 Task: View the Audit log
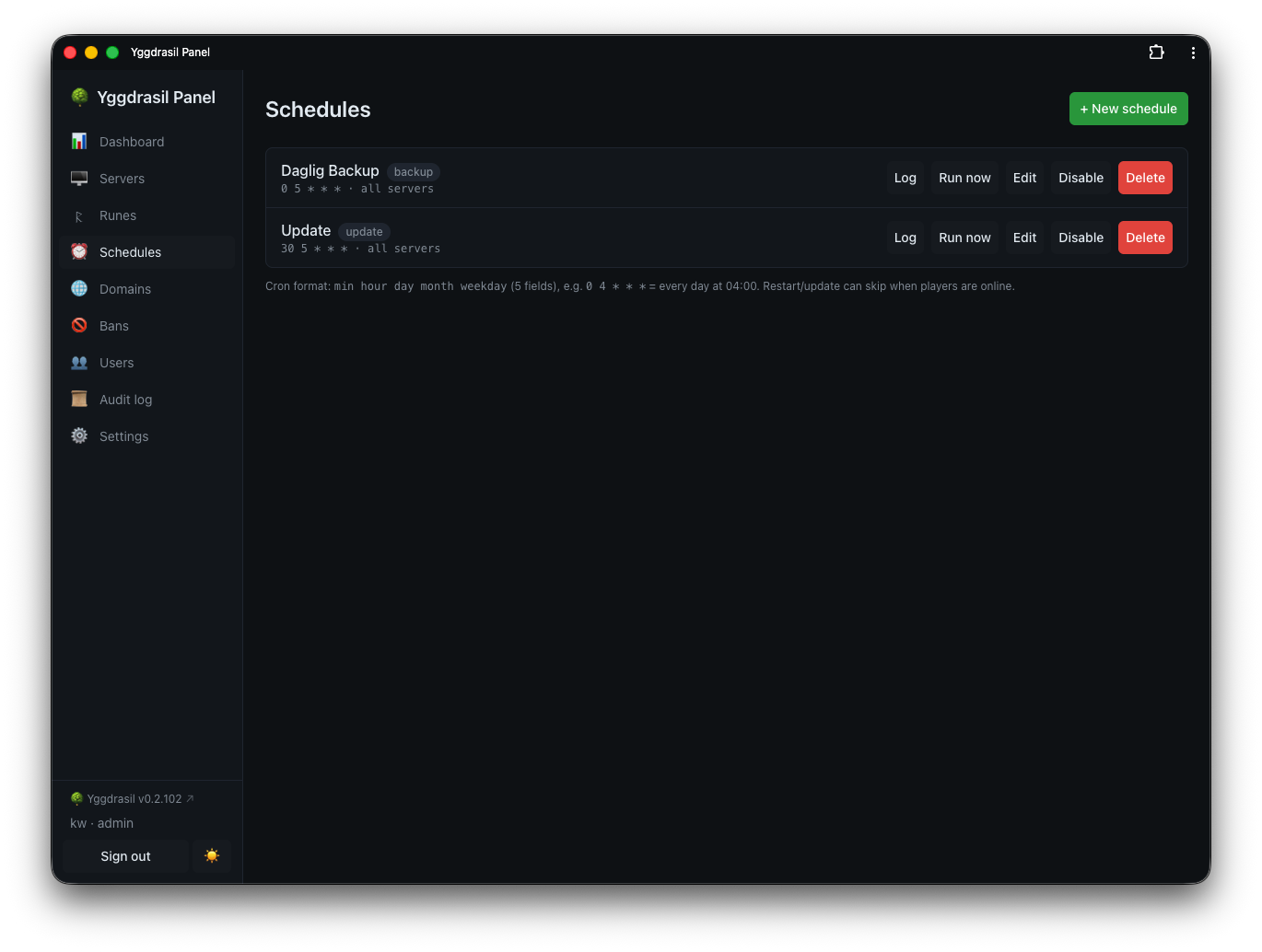[x=147, y=400]
